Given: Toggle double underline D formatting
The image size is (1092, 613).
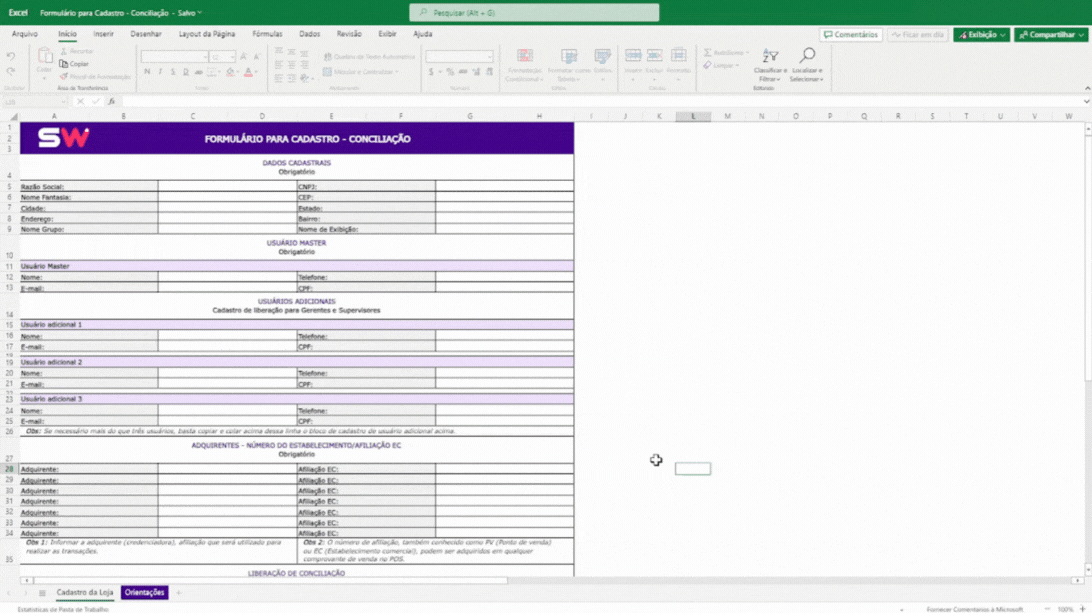Looking at the screenshot, I should (185, 72).
